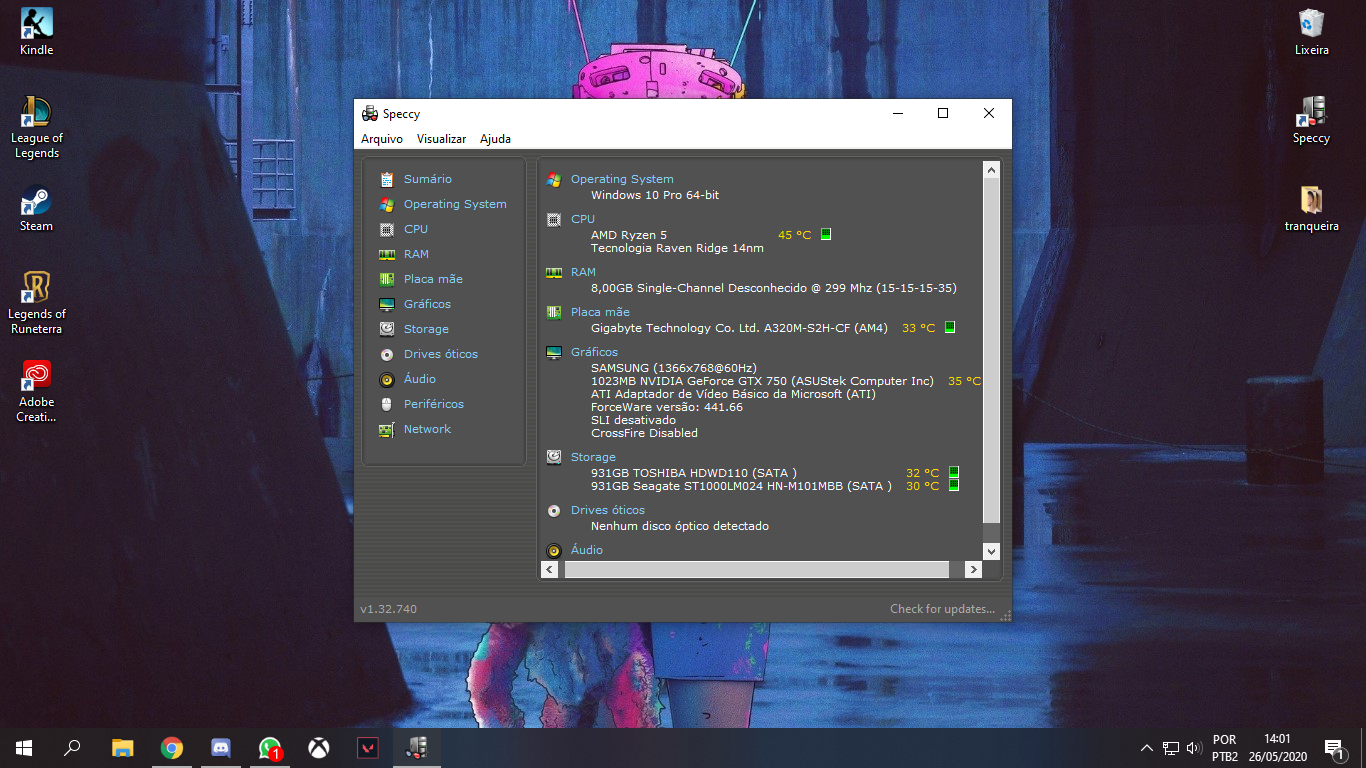This screenshot has width=1366, height=768.
Task: Open the Visualizar menu
Action: pyautogui.click(x=441, y=139)
